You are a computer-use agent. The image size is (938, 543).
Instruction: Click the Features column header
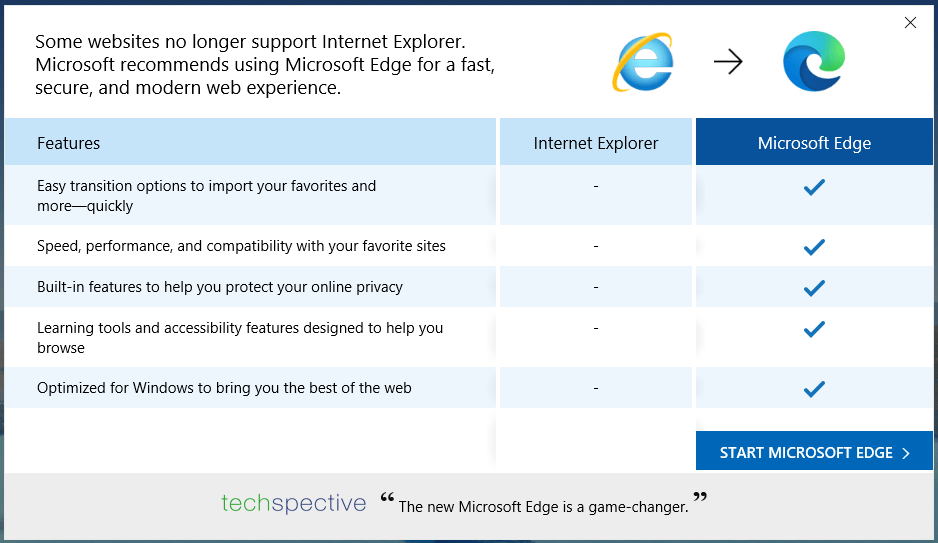coord(251,142)
